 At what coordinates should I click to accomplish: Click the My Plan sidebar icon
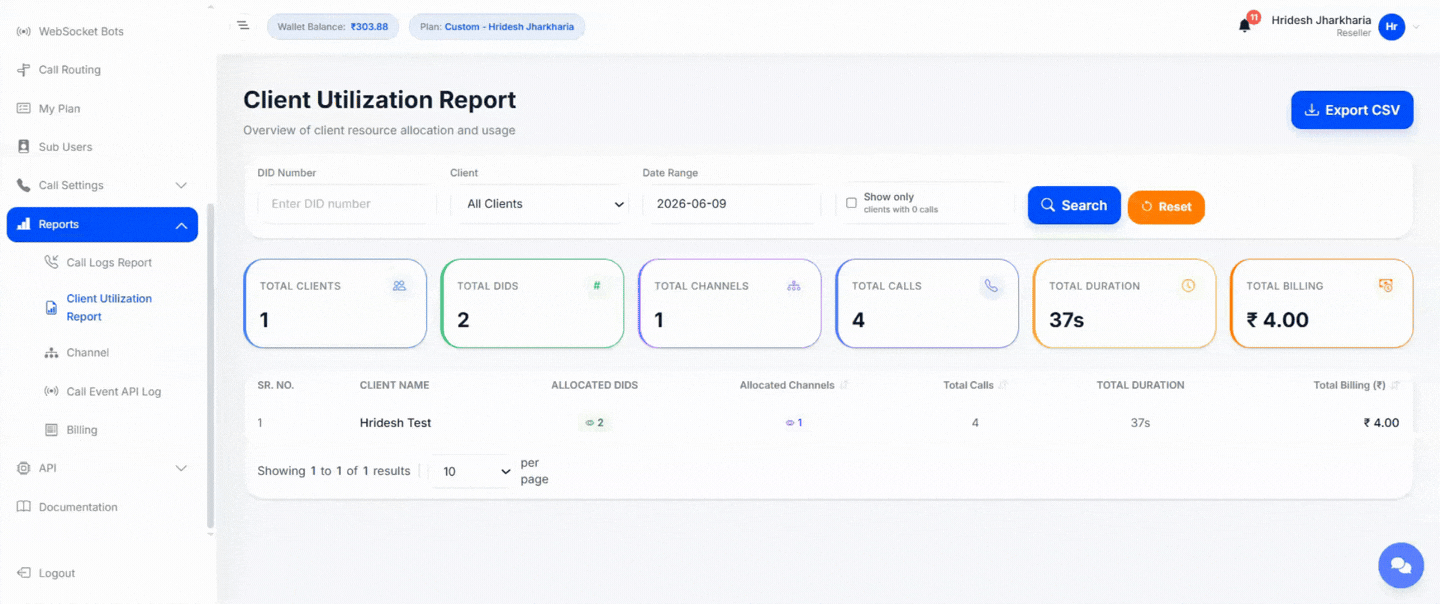coord(23,108)
